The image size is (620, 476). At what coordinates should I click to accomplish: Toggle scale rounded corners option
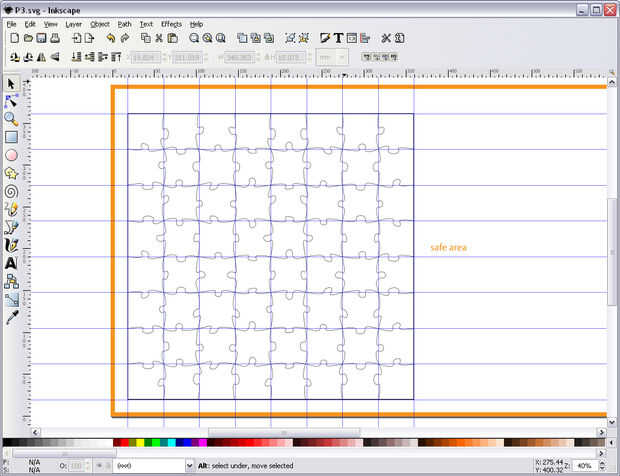pos(376,57)
